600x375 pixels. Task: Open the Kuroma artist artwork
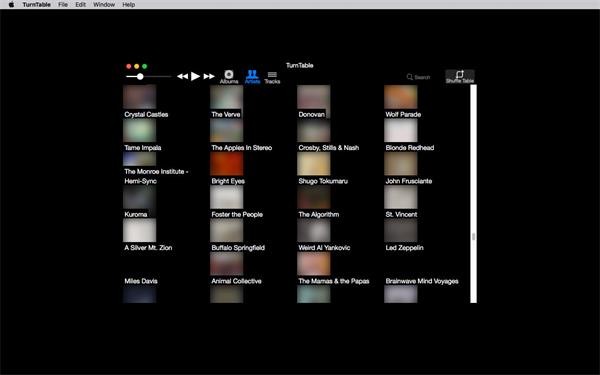140,197
